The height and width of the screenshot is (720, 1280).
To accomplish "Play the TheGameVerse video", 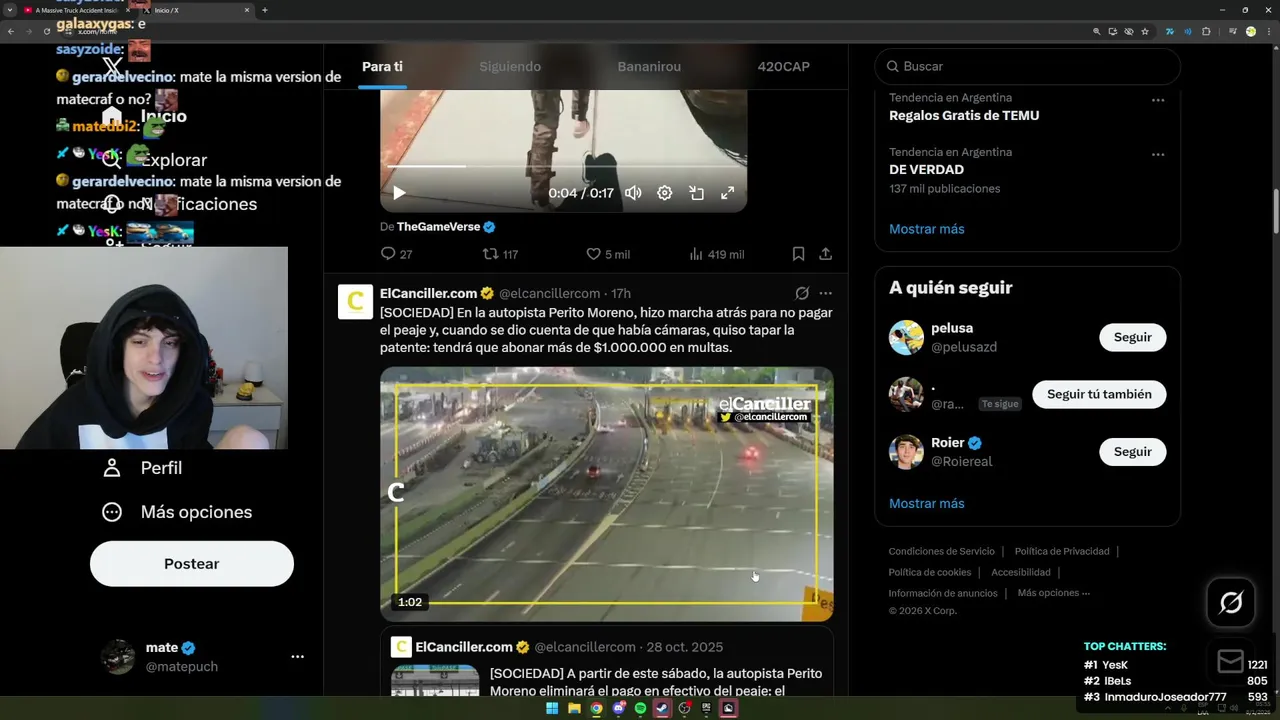I will (399, 193).
